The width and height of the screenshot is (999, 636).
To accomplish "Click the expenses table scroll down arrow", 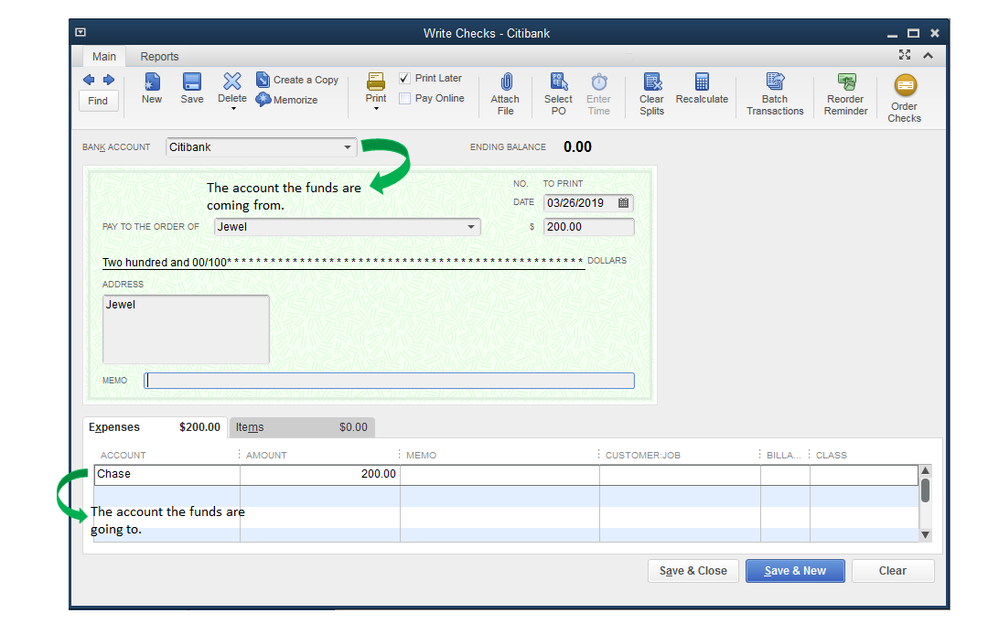I will coord(926,535).
